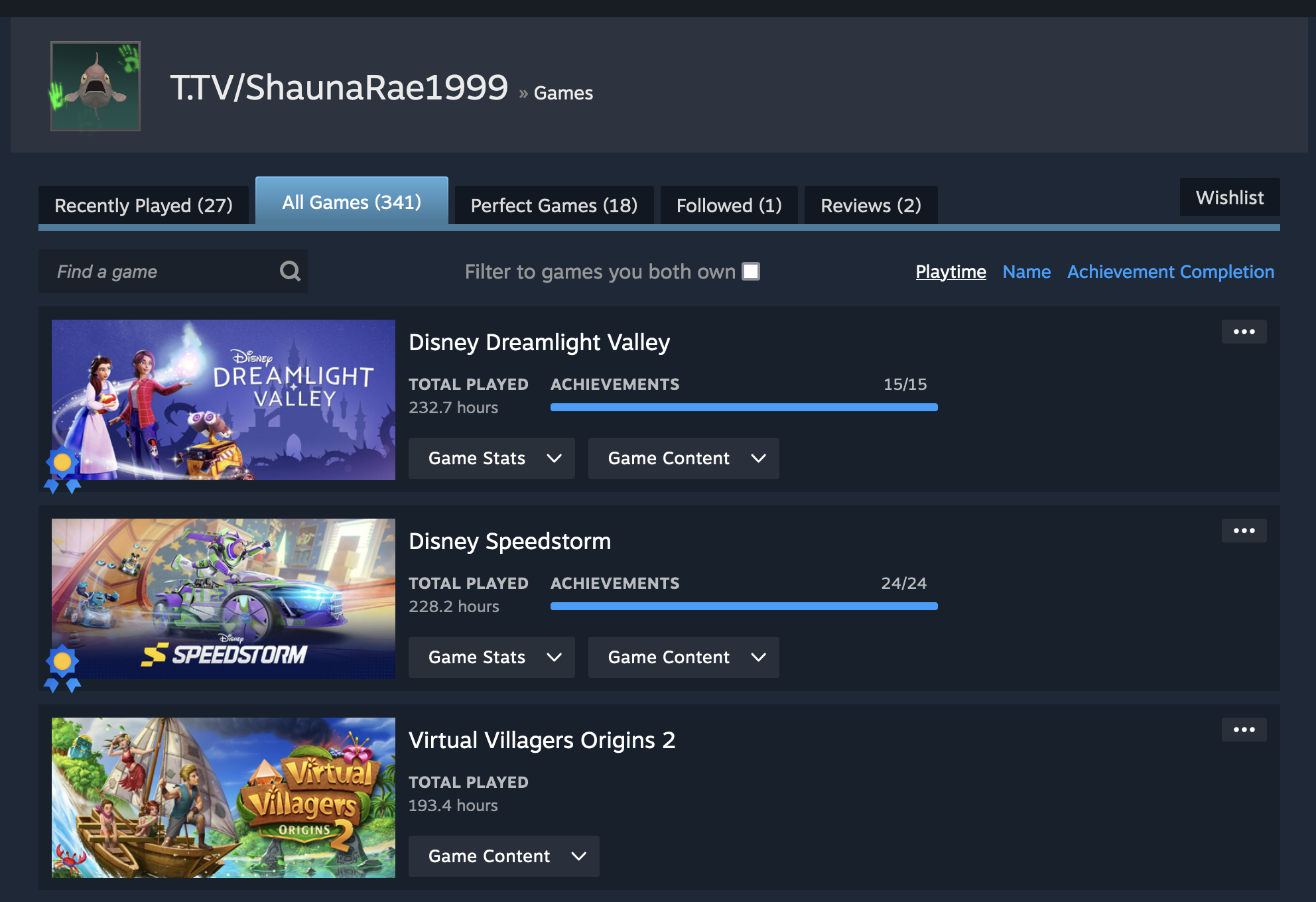
Task: Focus the Find a game search field
Action: [x=173, y=271]
